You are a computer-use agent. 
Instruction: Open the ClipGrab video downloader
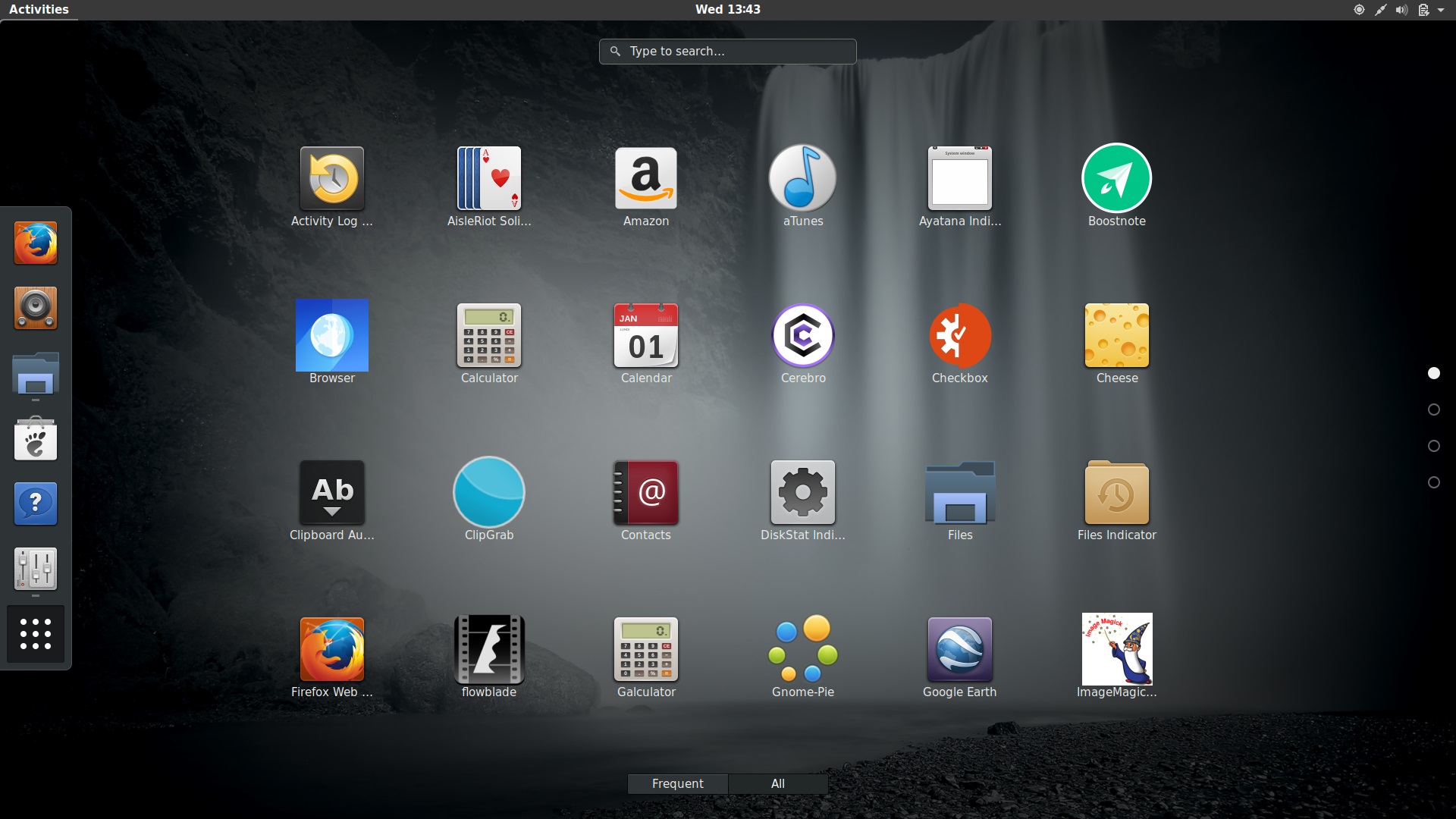click(x=488, y=491)
